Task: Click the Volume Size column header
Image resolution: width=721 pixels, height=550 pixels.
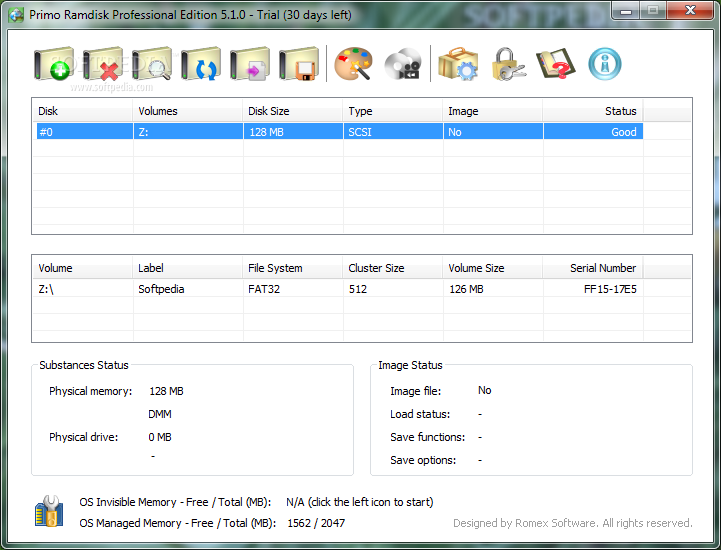Action: pos(493,268)
